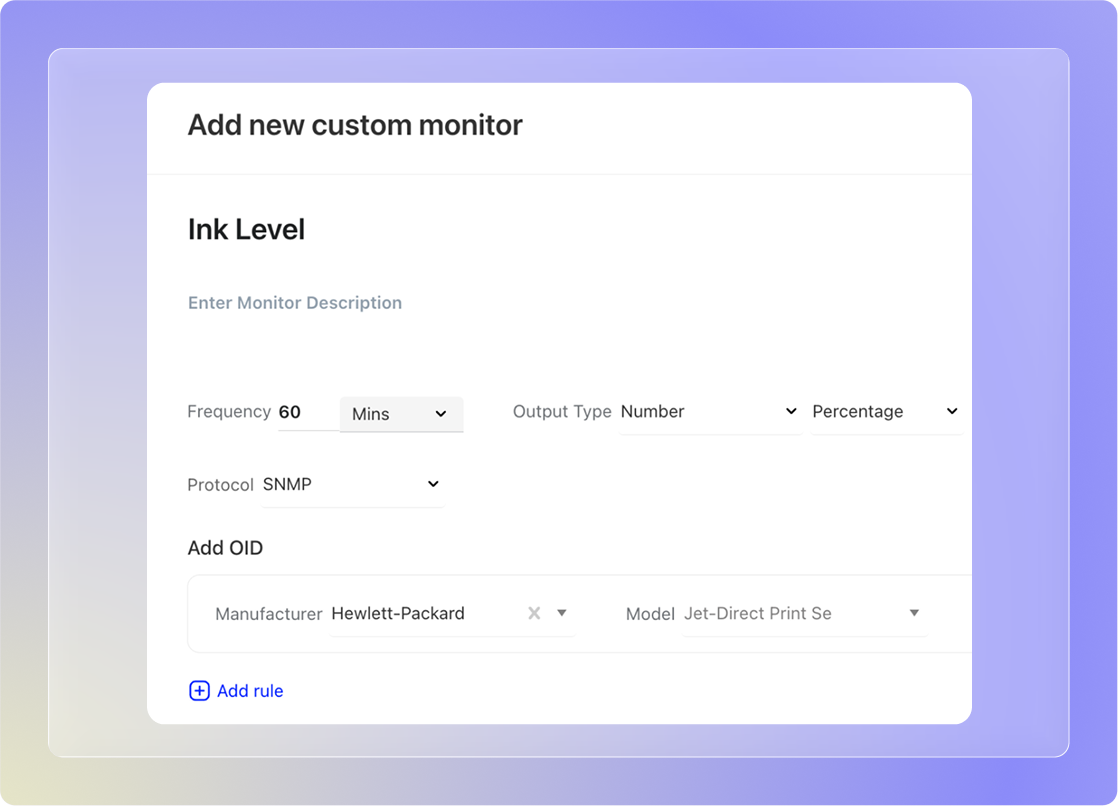
Task: Click the chevron next to Percentage
Action: pyautogui.click(x=952, y=411)
